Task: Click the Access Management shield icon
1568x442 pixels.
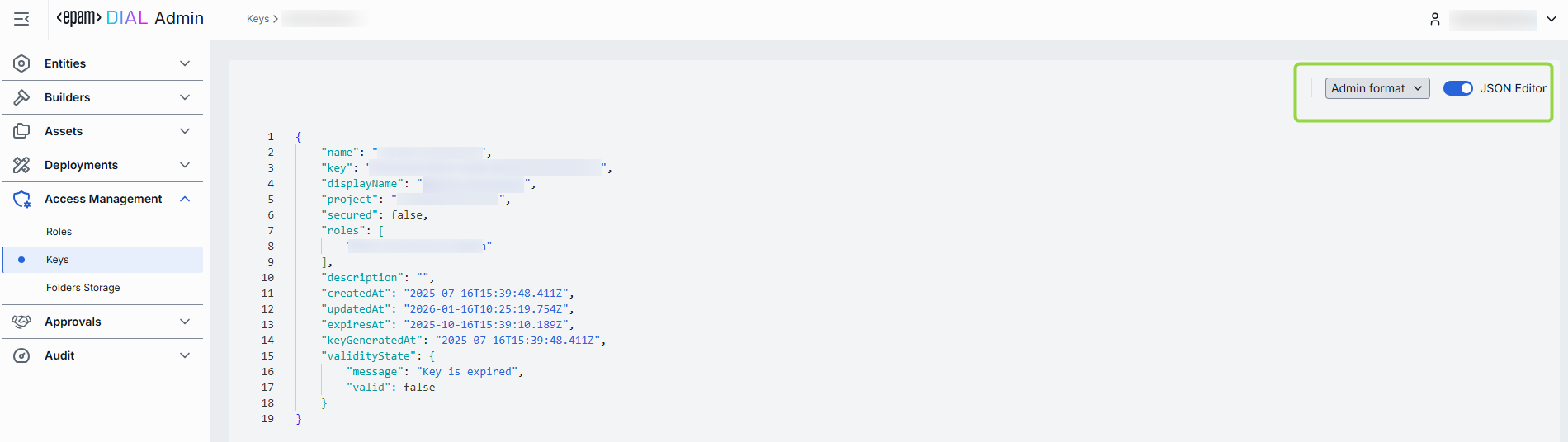Action: click(x=22, y=199)
